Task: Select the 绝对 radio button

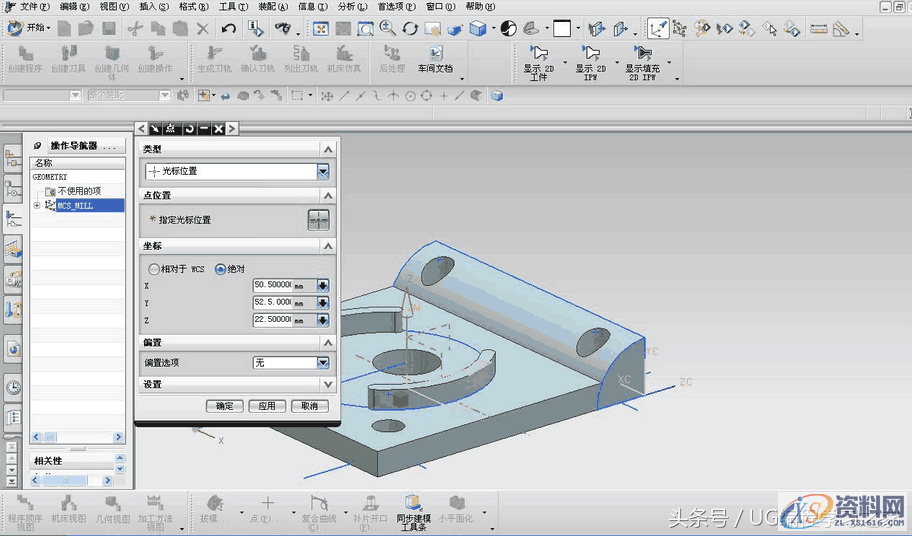Action: click(x=221, y=269)
